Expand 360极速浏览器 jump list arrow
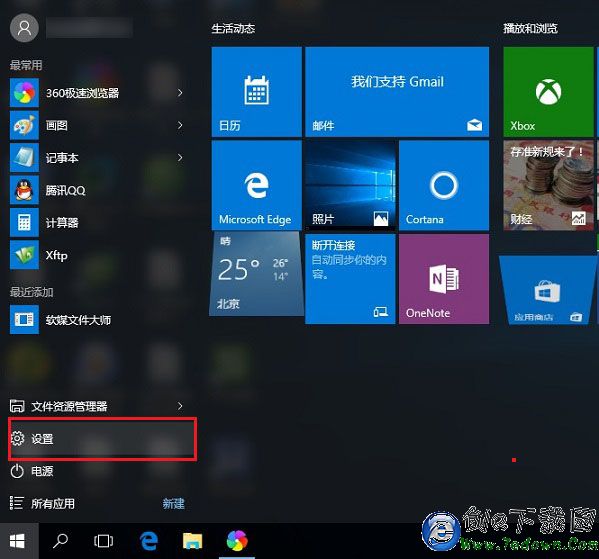 coord(180,93)
